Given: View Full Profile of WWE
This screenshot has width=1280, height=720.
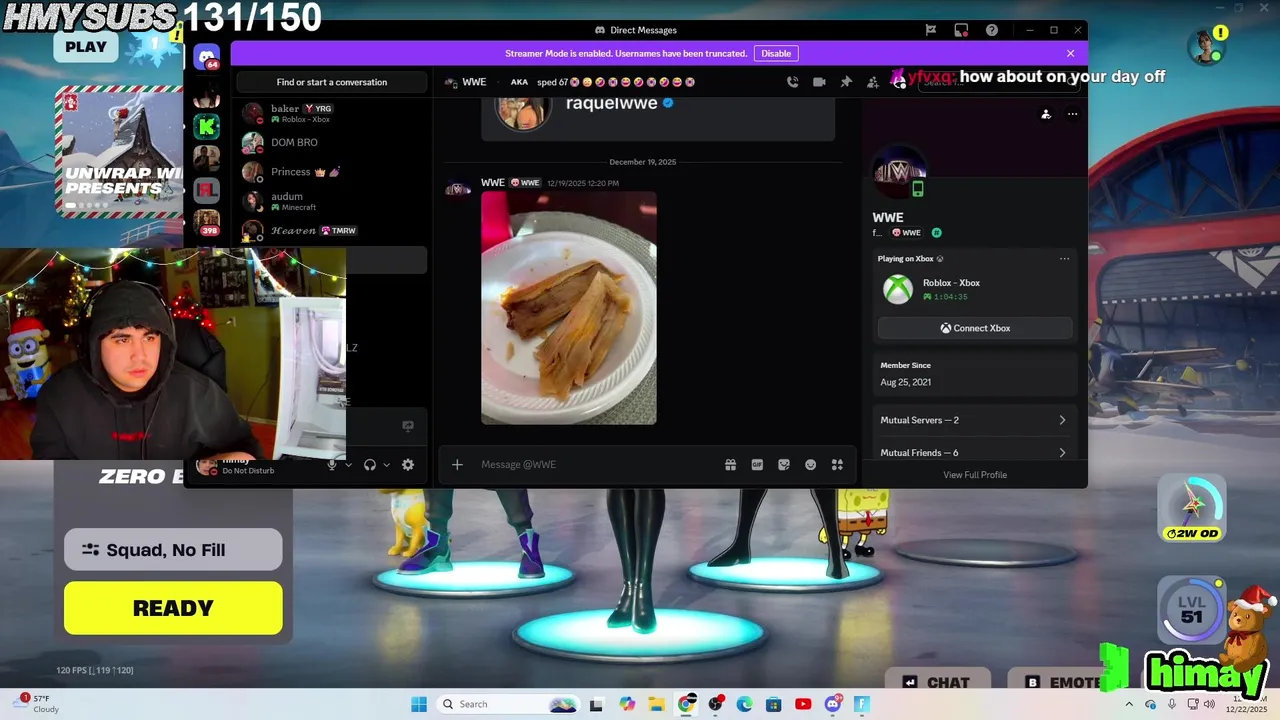Looking at the screenshot, I should point(975,475).
